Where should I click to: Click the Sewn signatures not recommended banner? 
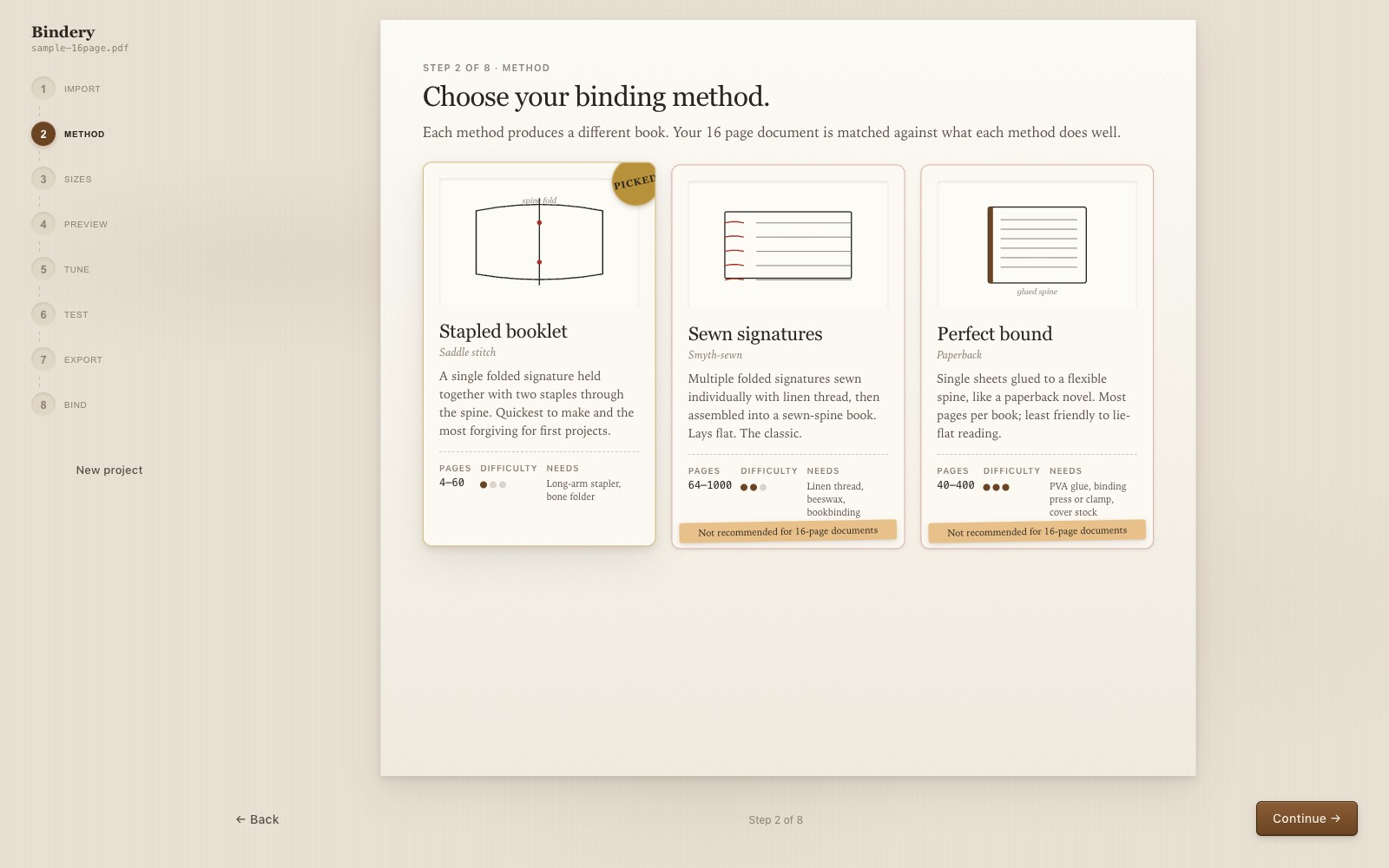pos(788,531)
